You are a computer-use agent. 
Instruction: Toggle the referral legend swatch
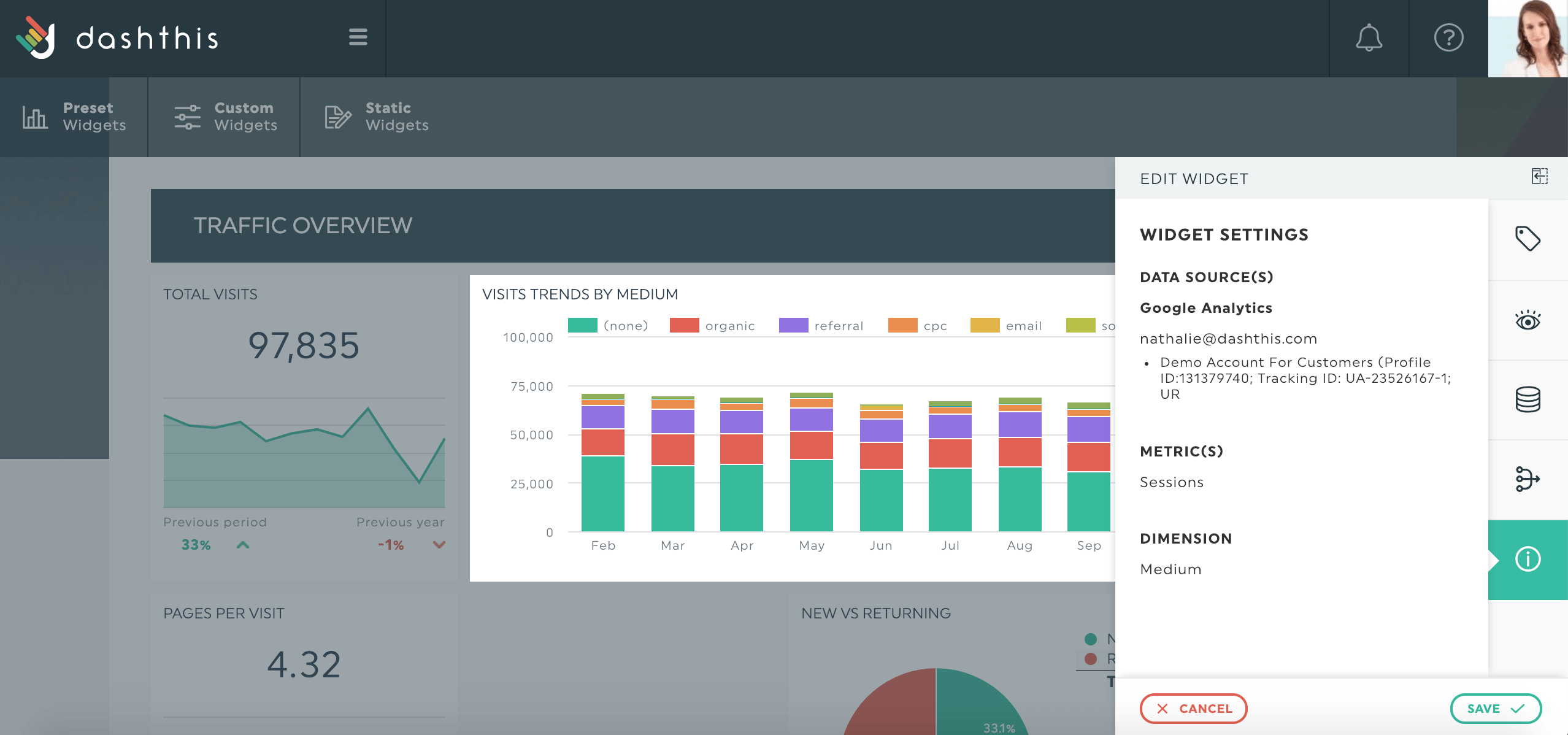(x=793, y=325)
